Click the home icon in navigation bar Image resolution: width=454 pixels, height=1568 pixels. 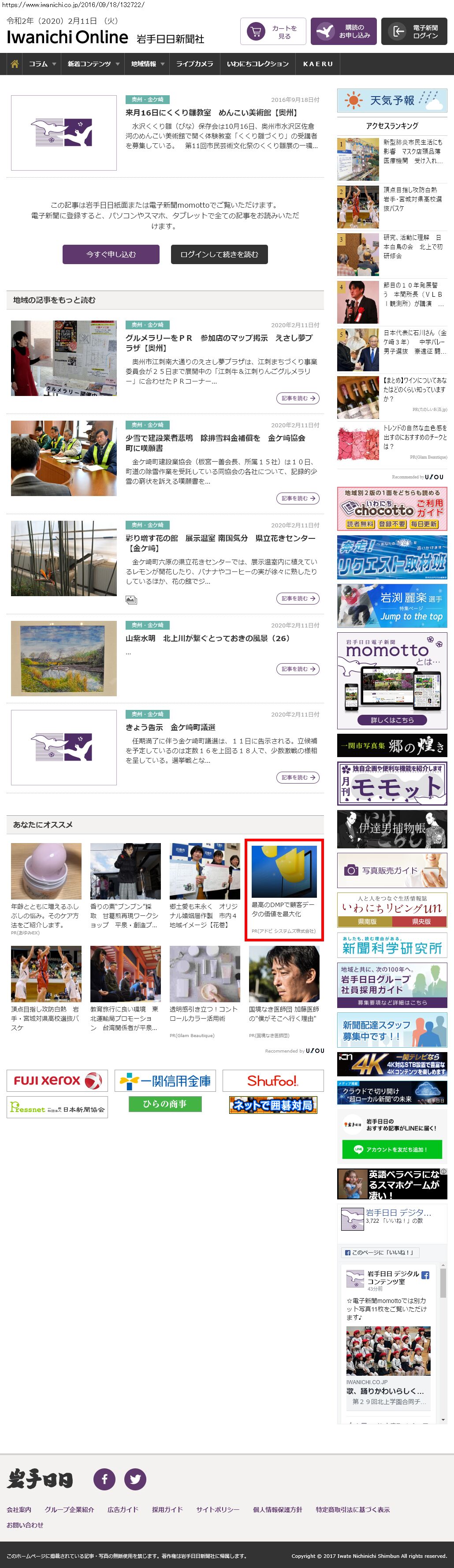pyautogui.click(x=15, y=64)
